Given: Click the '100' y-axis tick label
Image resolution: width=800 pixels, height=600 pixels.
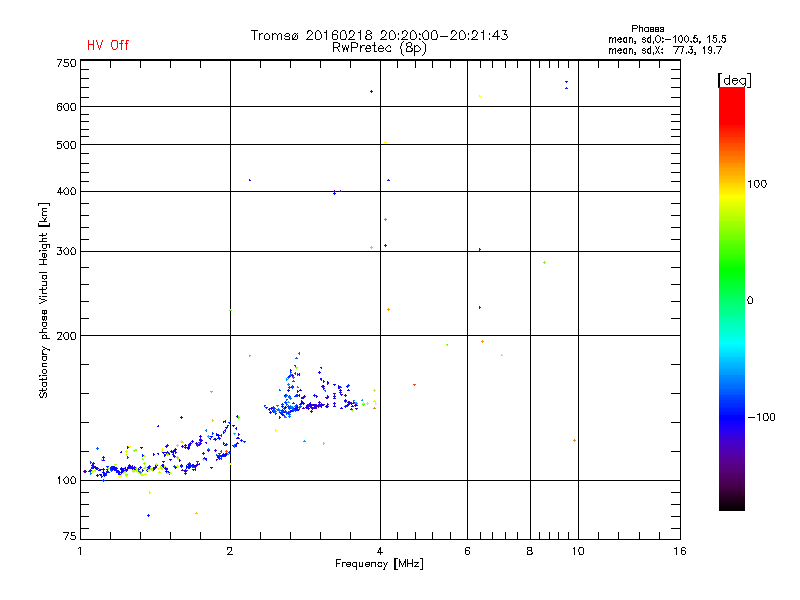Looking at the screenshot, I should pos(66,481).
